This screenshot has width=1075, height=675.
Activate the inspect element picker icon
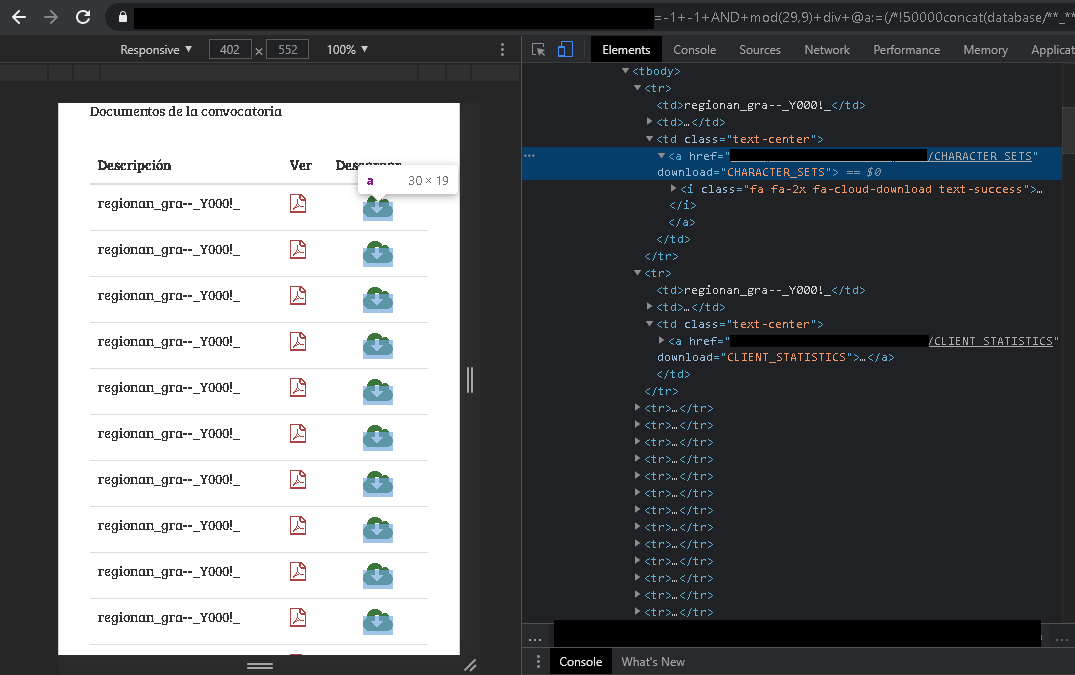[539, 49]
